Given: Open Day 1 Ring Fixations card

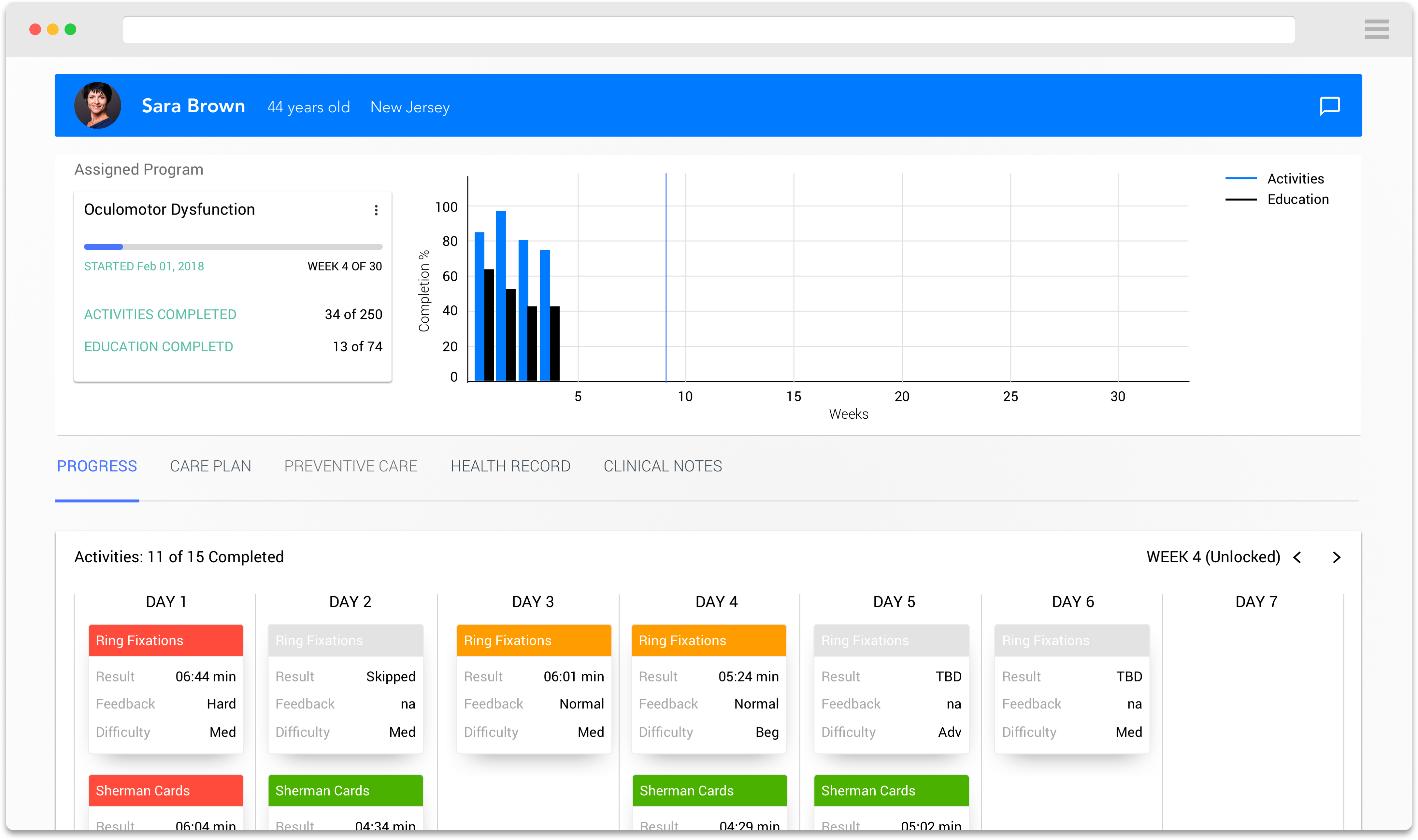Looking at the screenshot, I should [x=166, y=689].
